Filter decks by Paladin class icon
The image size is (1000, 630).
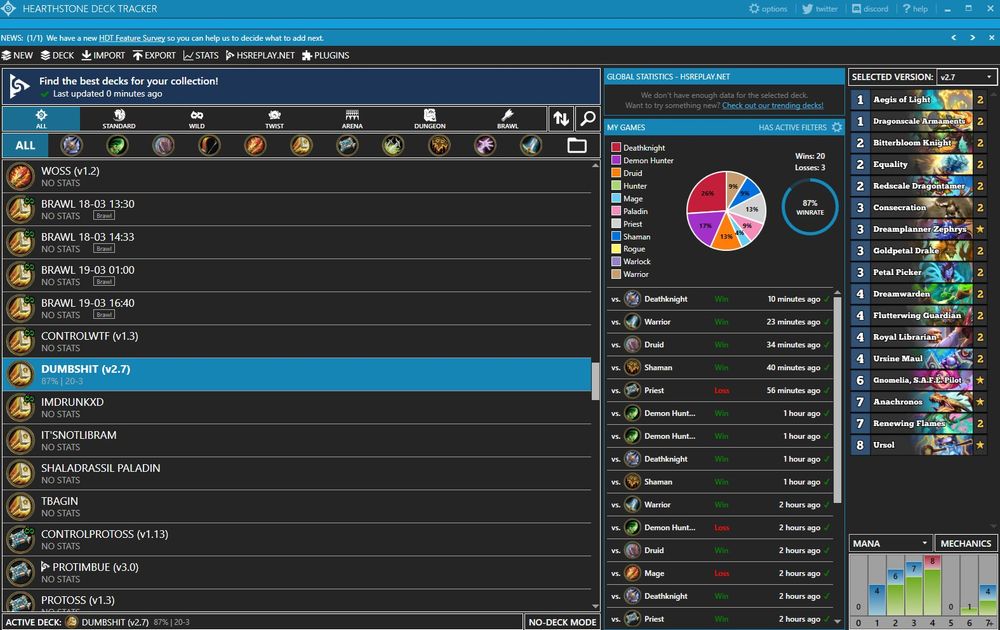pos(301,145)
